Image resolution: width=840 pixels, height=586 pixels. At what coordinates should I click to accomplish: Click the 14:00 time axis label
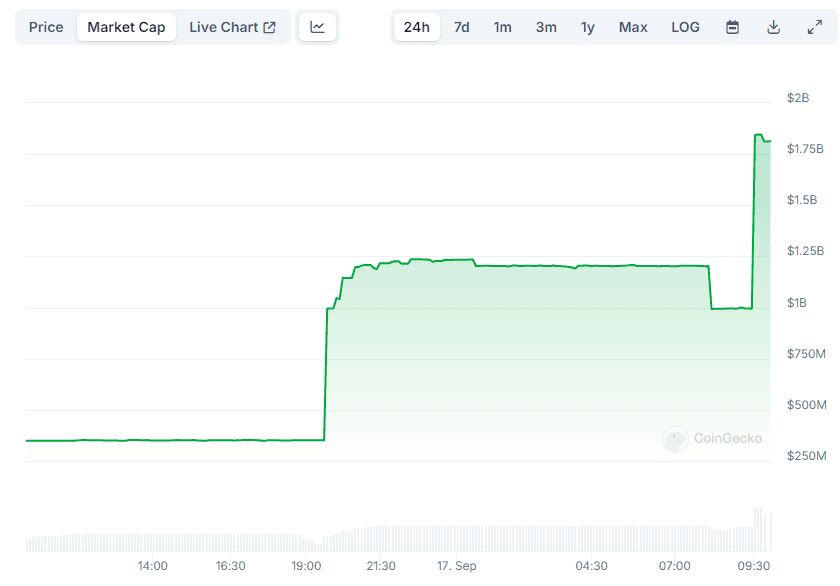click(153, 566)
